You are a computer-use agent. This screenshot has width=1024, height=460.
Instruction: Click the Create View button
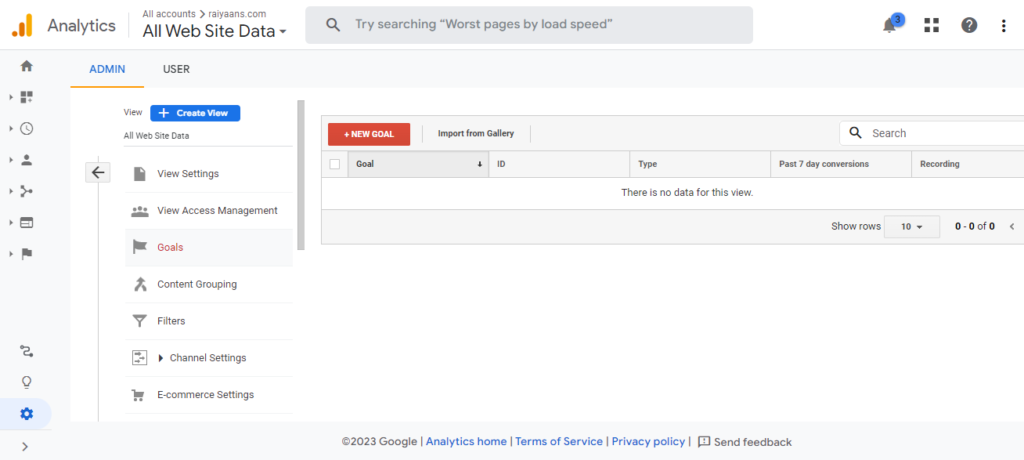point(195,113)
